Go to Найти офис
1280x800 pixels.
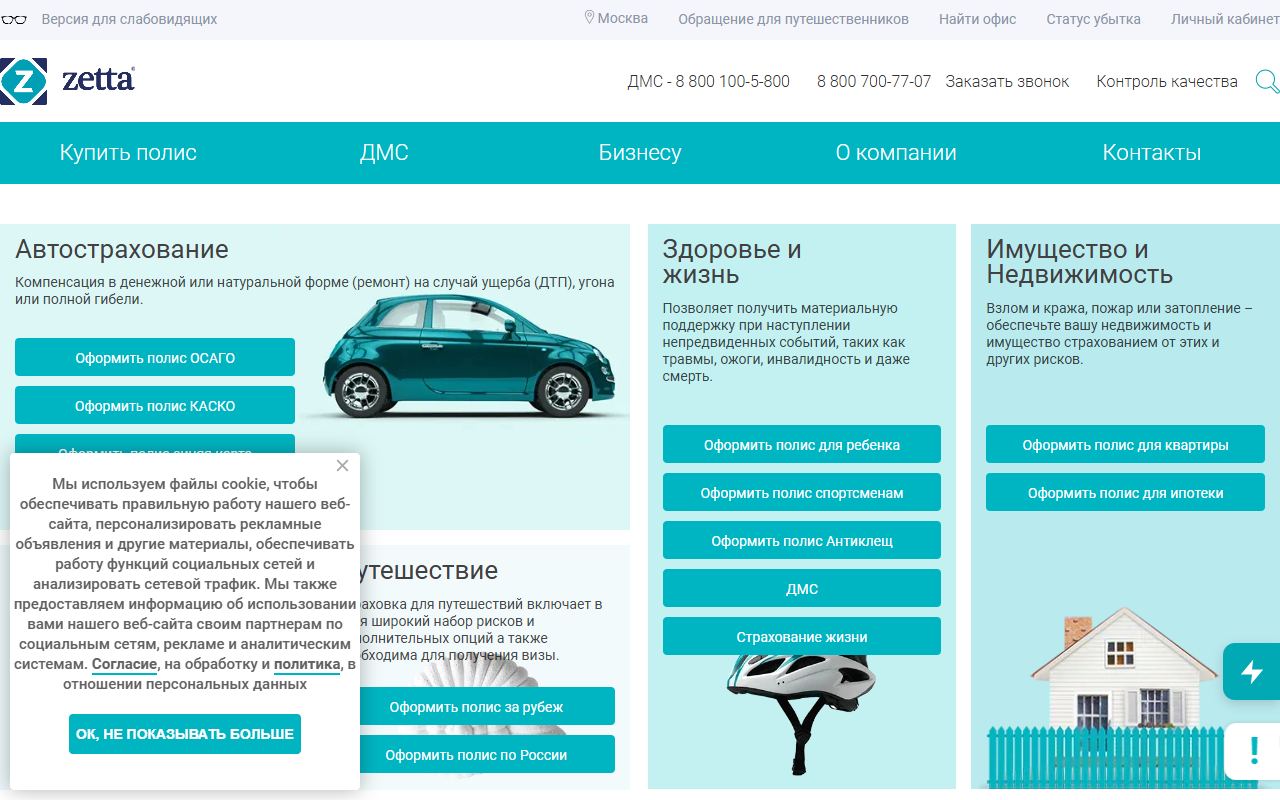pyautogui.click(x=977, y=19)
